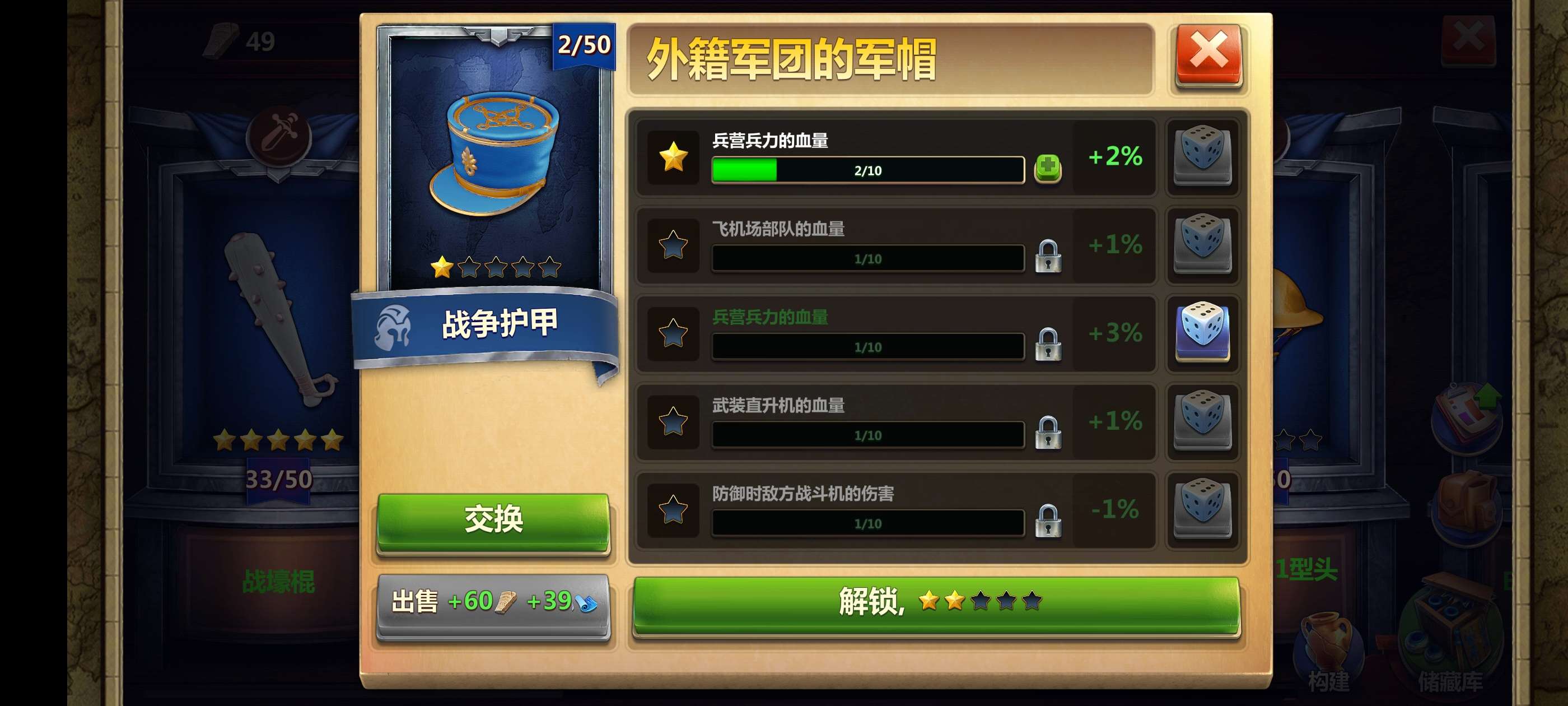This screenshot has height=706, width=1568.
Task: Click the lock on the +3% 兵营兵力 row
Action: point(1048,344)
